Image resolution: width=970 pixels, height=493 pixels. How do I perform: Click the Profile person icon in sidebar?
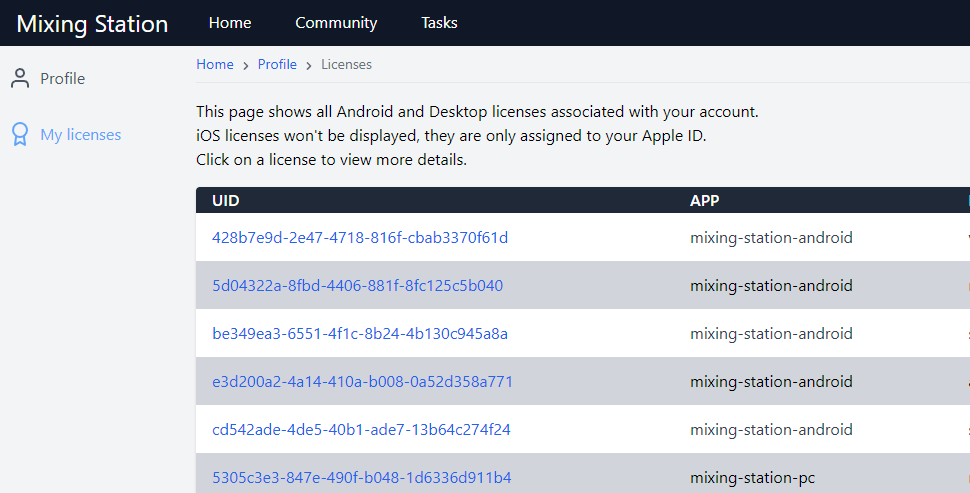tap(20, 79)
